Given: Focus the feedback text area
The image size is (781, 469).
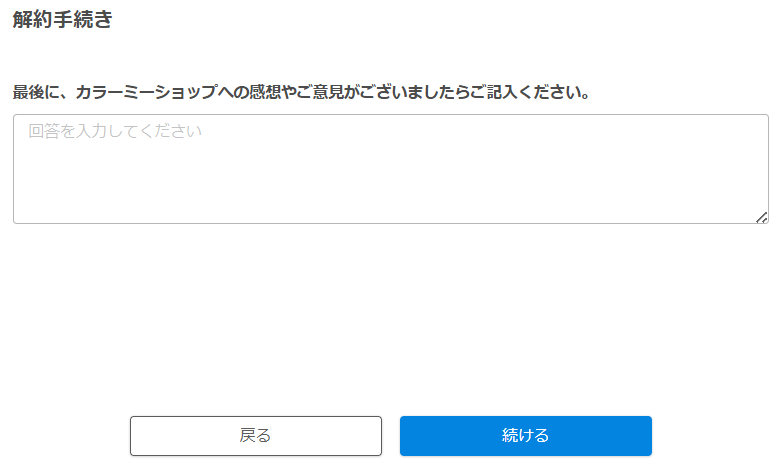Looking at the screenshot, I should click(390, 169).
